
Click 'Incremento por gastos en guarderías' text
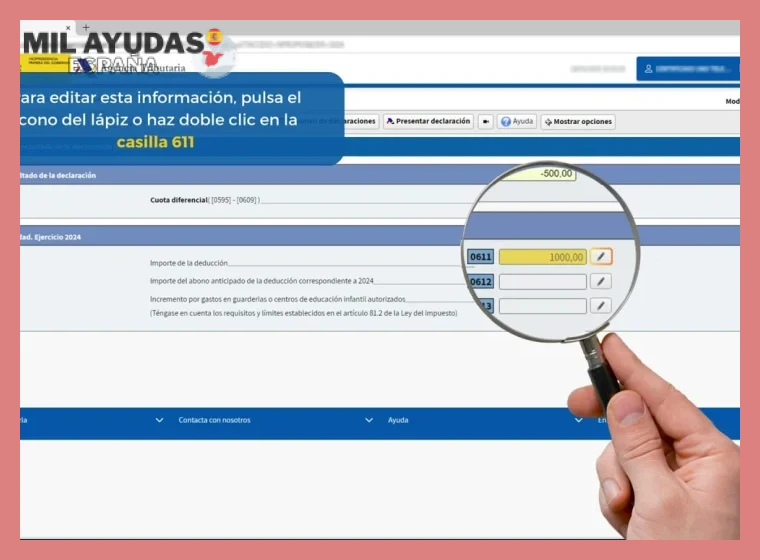278,299
